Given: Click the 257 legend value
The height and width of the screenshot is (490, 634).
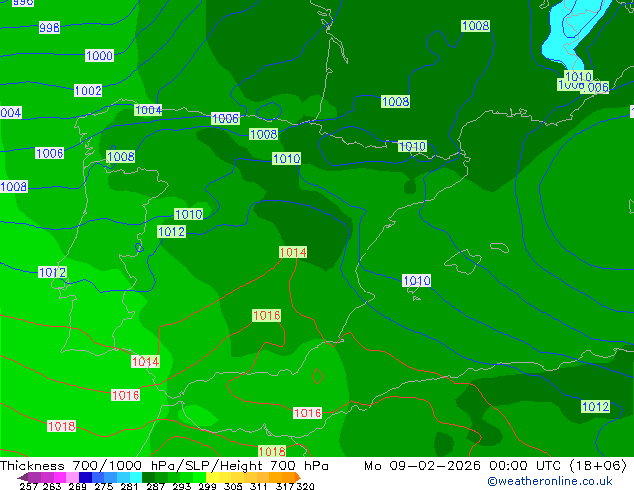Looking at the screenshot, I should pos(29,486).
